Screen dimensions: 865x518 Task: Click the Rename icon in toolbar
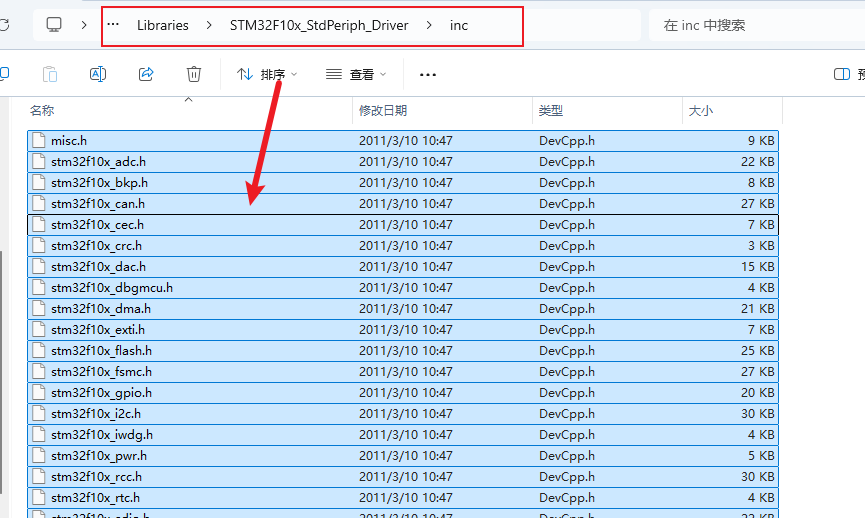click(98, 74)
